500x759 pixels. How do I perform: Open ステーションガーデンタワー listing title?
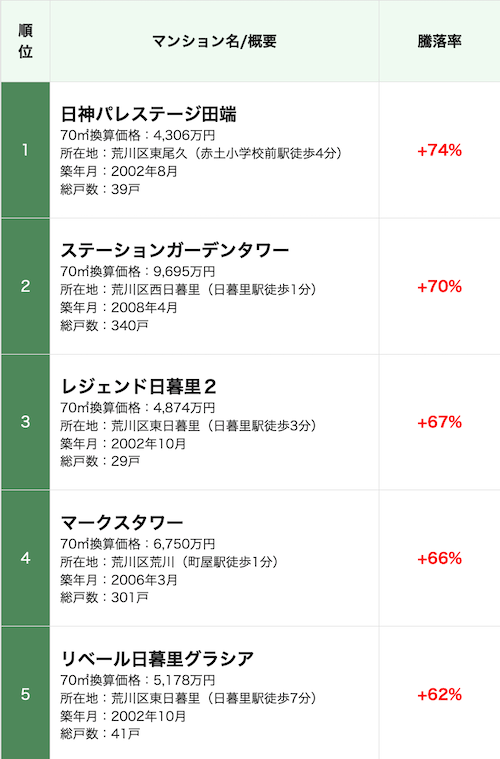coord(175,250)
